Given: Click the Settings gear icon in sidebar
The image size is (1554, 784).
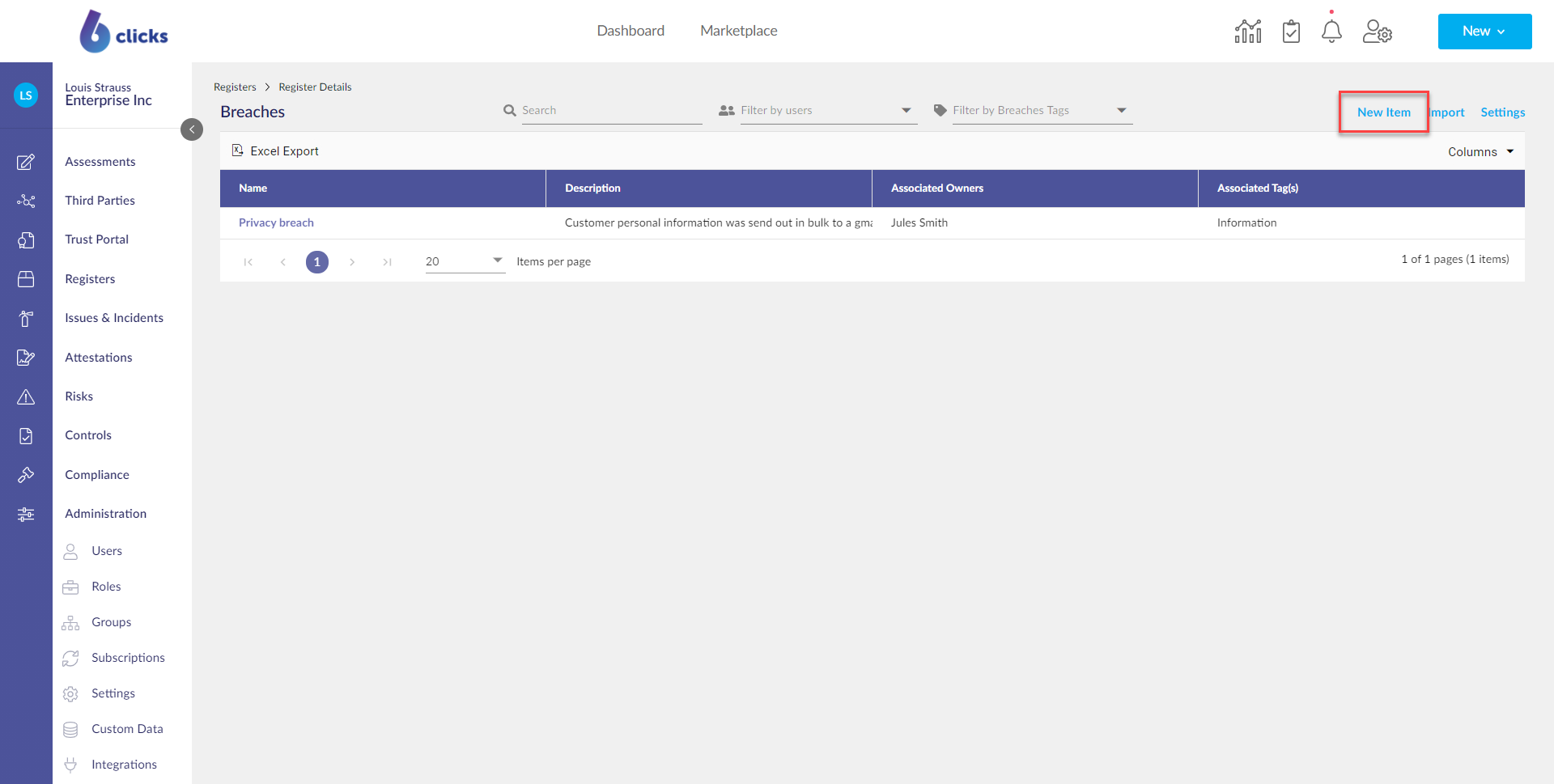Looking at the screenshot, I should [70, 693].
